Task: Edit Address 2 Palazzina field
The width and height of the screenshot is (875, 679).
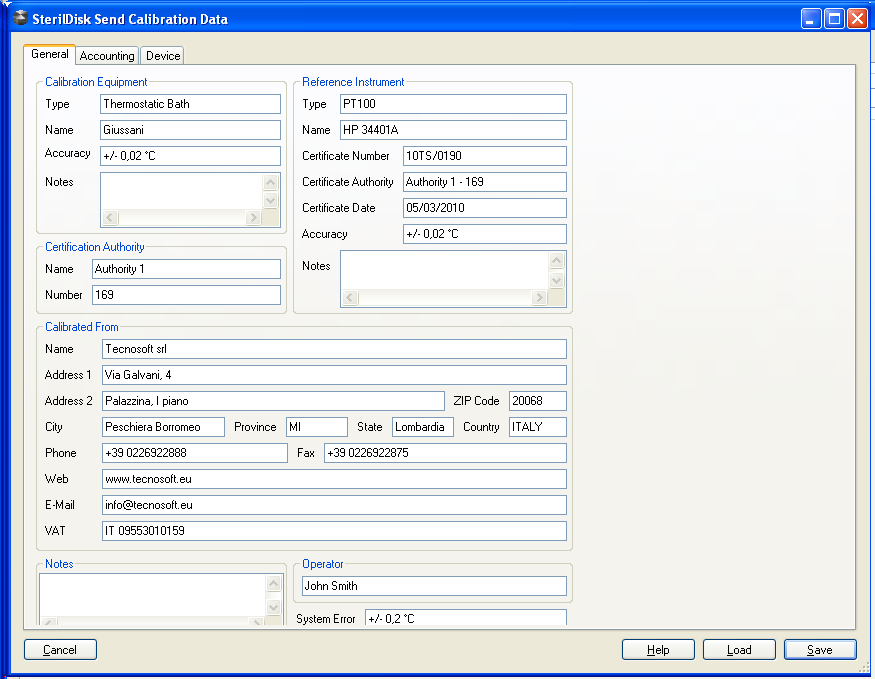Action: [x=273, y=401]
